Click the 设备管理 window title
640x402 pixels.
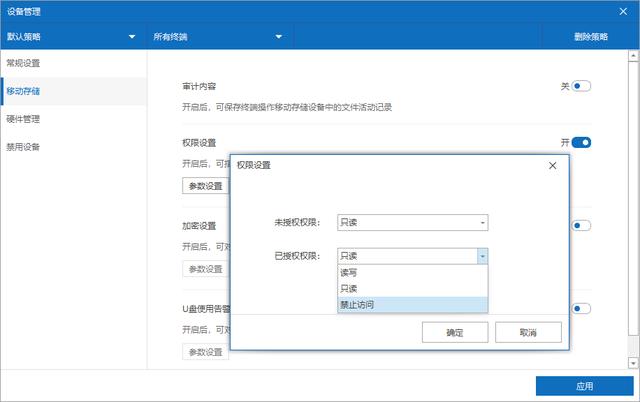(x=24, y=11)
